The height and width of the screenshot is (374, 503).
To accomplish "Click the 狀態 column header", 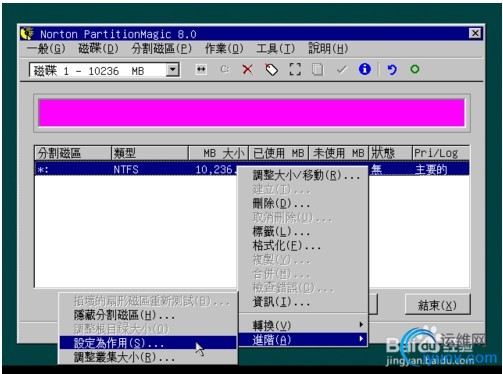I will (390, 153).
